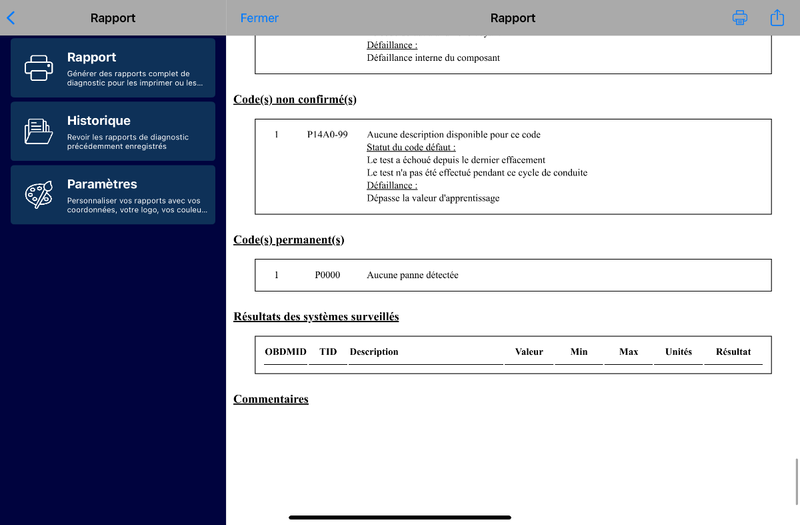Click the palette icon on Paramètres card

click(39, 195)
